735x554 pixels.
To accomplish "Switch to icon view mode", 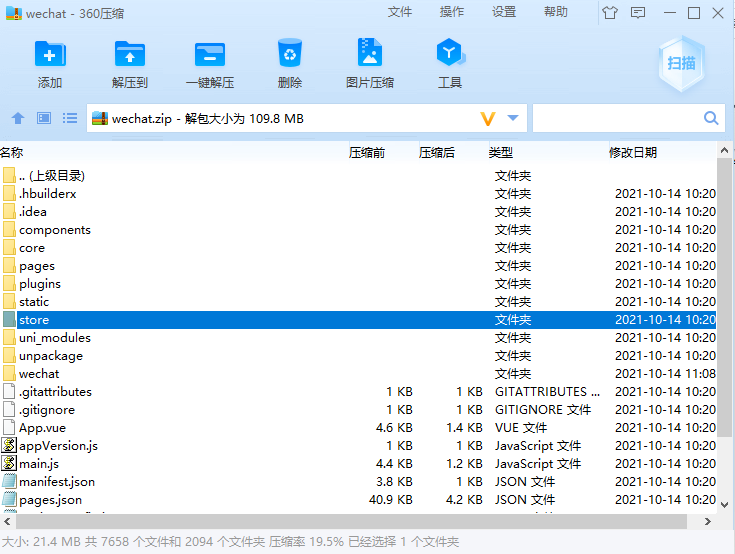I will pos(43,118).
